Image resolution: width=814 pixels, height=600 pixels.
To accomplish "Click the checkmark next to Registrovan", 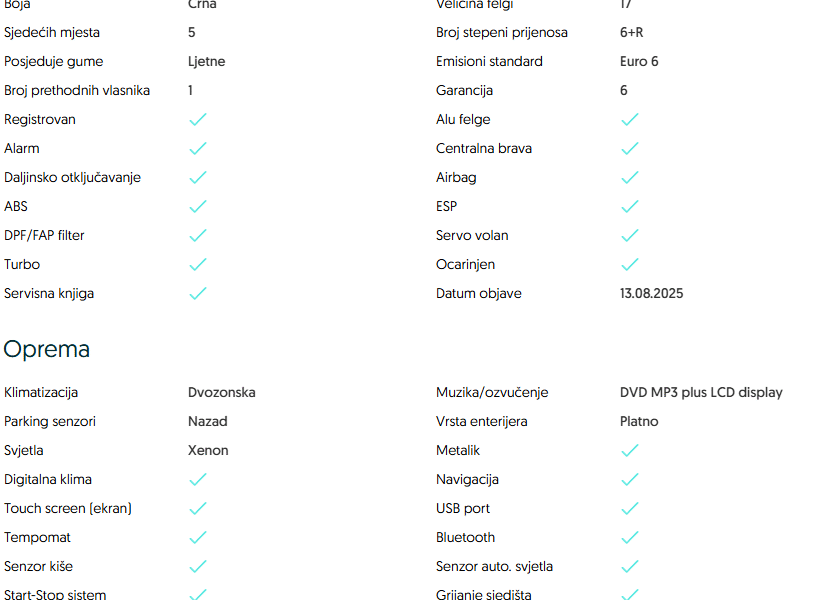I will coord(198,120).
